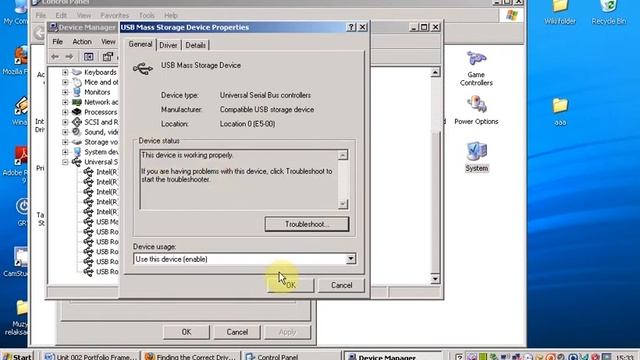Image resolution: width=640 pixels, height=360 pixels.
Task: Click Control Panel back navigation button
Action: [39, 33]
